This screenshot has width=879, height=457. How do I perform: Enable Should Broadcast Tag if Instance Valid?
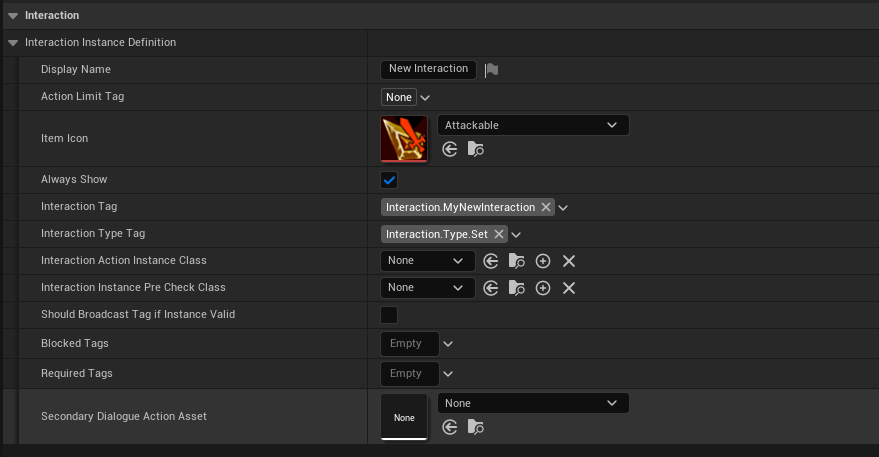[389, 315]
